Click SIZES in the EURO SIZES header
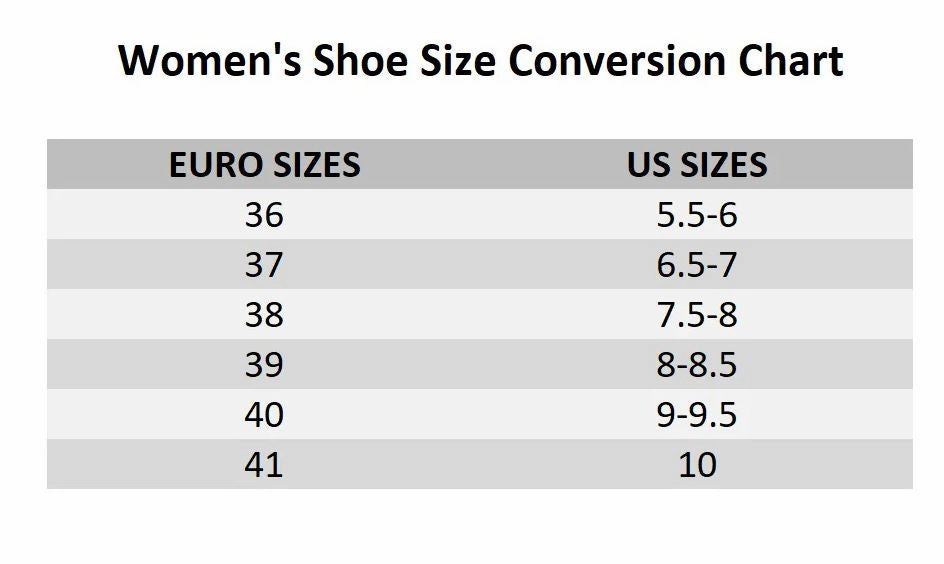 [312, 165]
